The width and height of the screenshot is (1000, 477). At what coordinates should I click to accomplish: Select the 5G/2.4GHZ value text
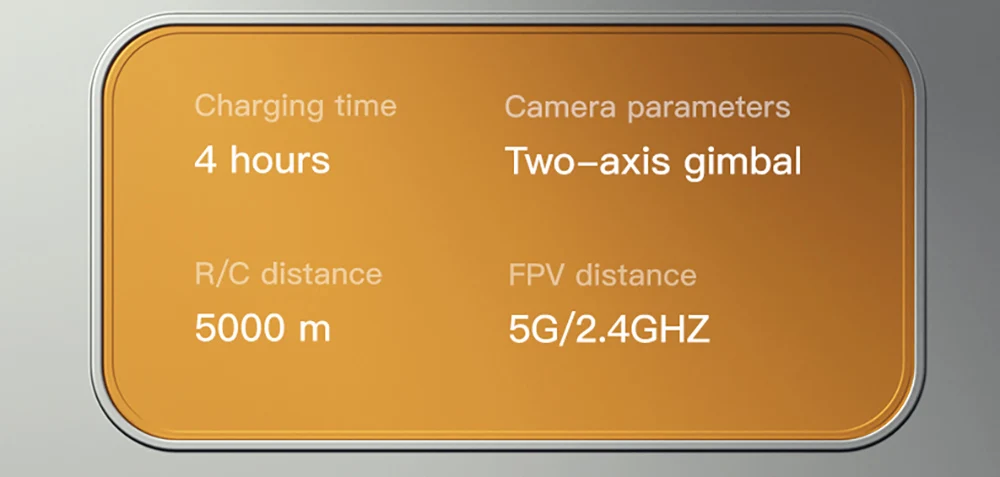click(609, 330)
